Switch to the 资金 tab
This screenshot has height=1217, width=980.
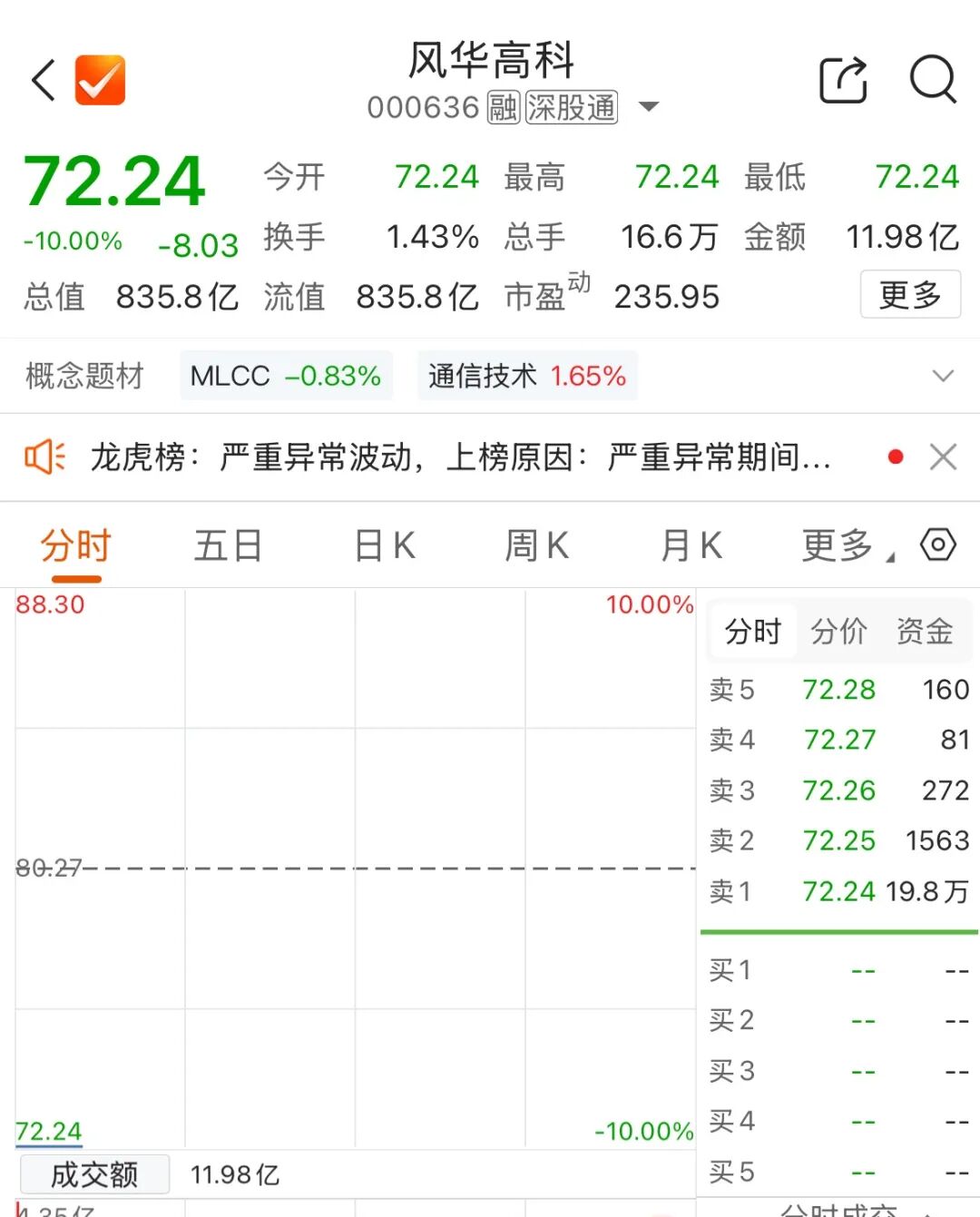tap(925, 631)
